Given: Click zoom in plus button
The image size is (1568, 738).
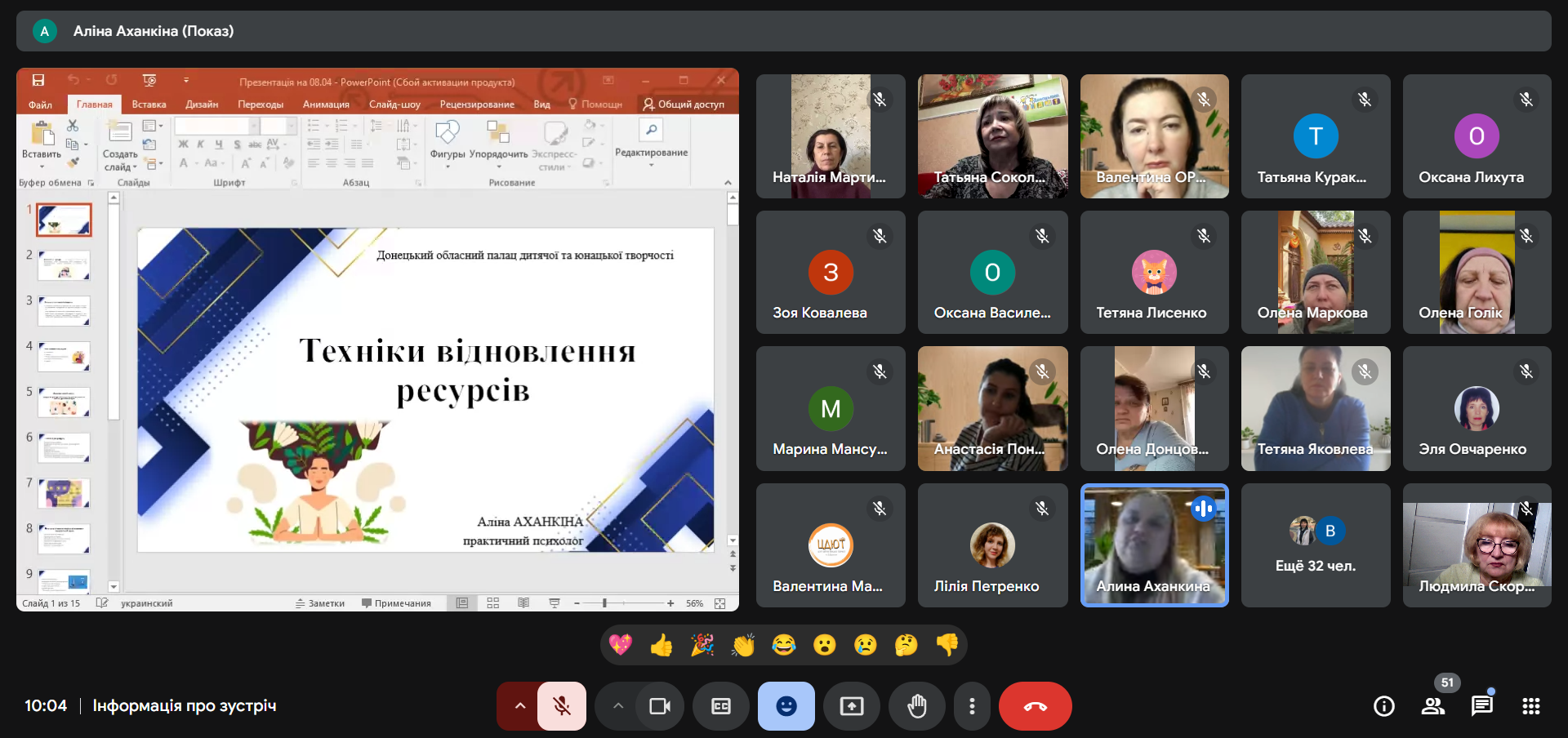Looking at the screenshot, I should 670,603.
